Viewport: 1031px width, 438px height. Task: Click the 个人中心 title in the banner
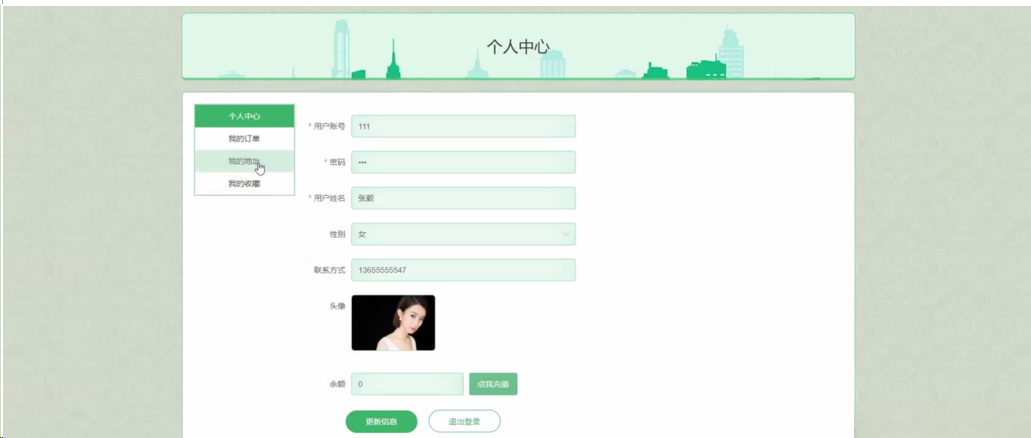tap(518, 46)
